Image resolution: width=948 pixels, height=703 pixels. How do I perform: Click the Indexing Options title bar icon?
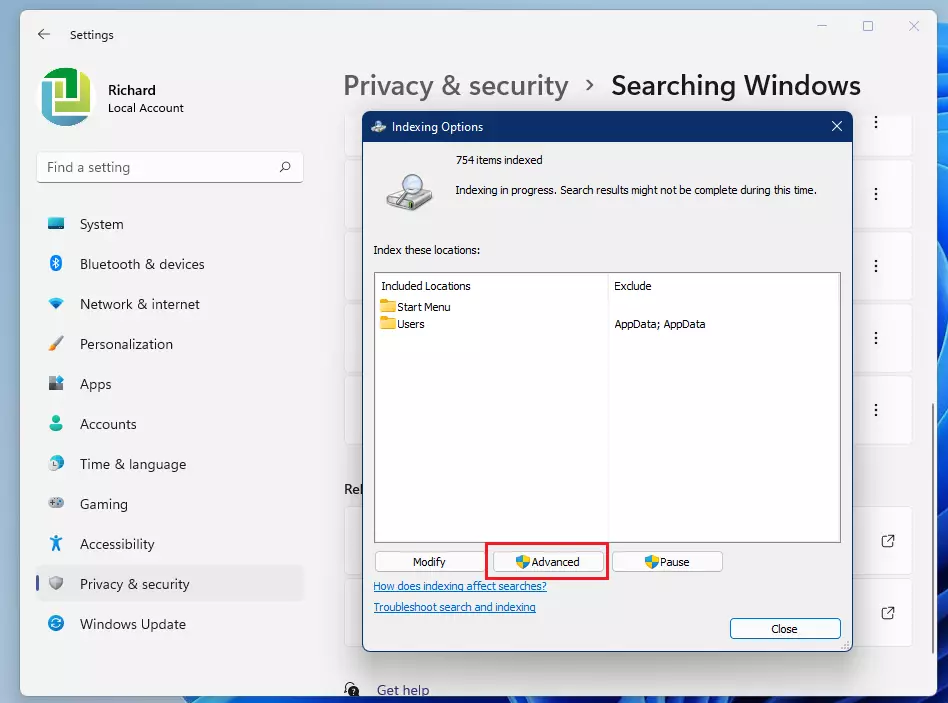378,126
